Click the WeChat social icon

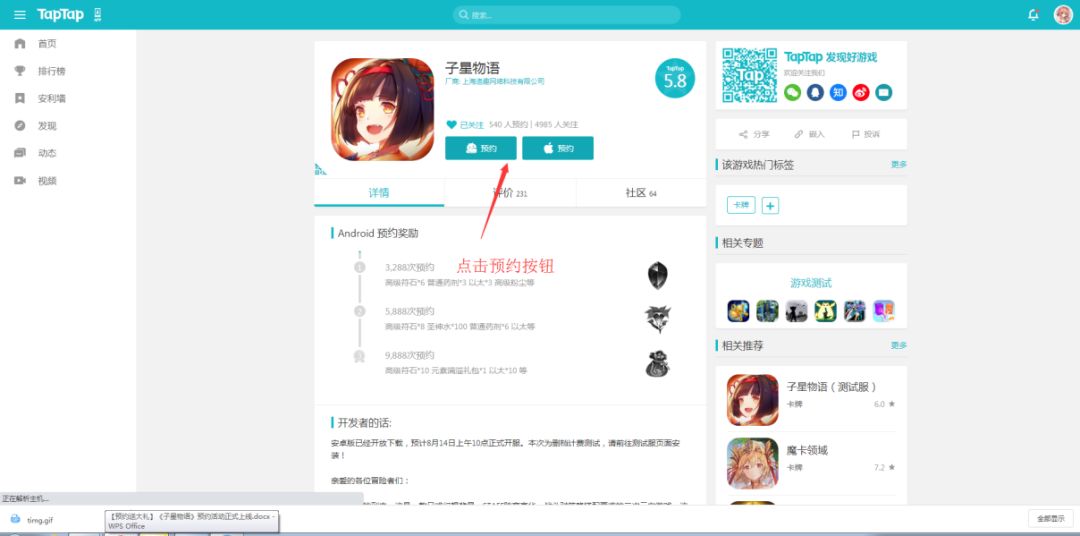pos(793,92)
